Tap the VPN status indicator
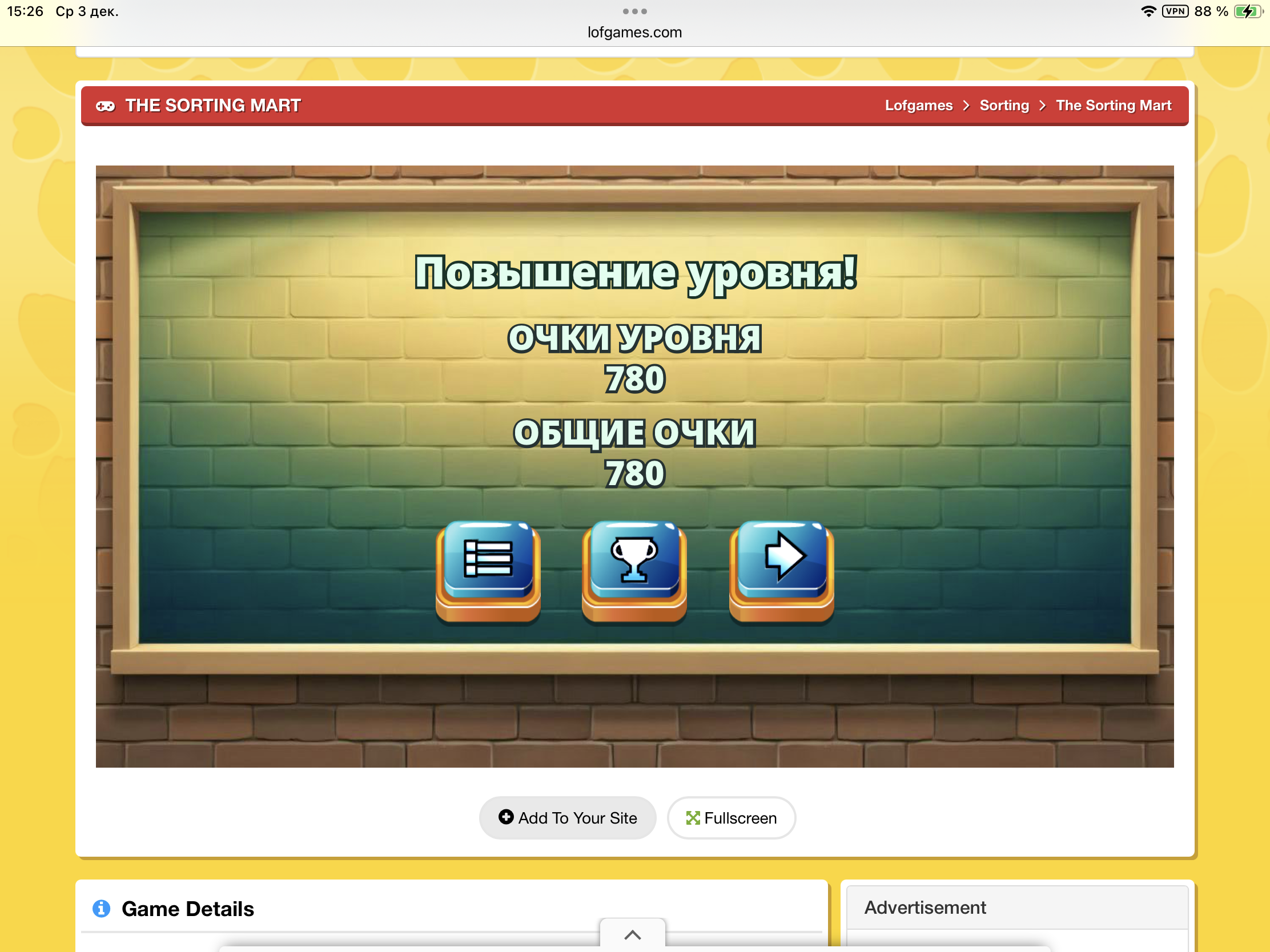This screenshot has width=1270, height=952. [x=1175, y=11]
